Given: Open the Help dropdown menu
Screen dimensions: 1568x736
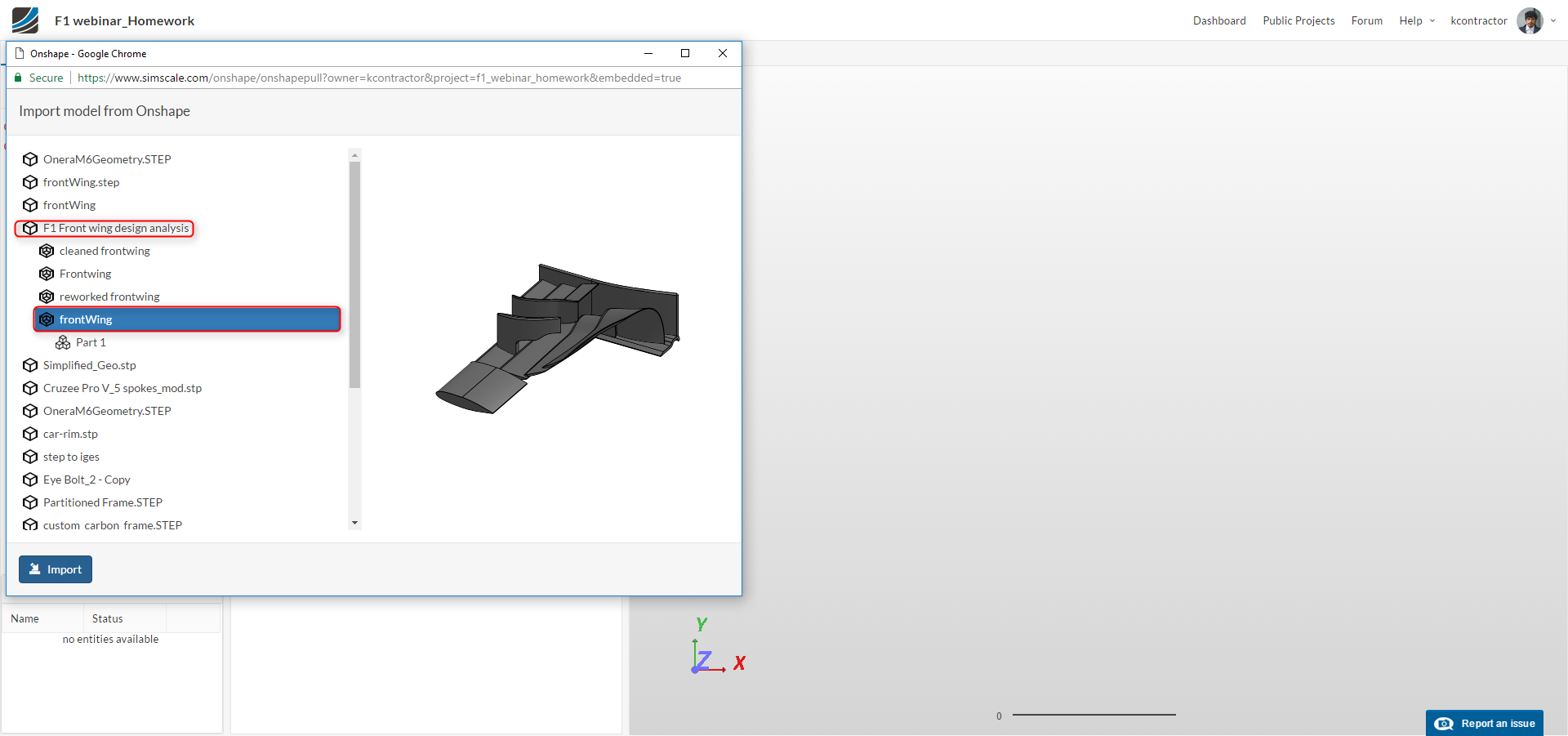Looking at the screenshot, I should (1417, 20).
